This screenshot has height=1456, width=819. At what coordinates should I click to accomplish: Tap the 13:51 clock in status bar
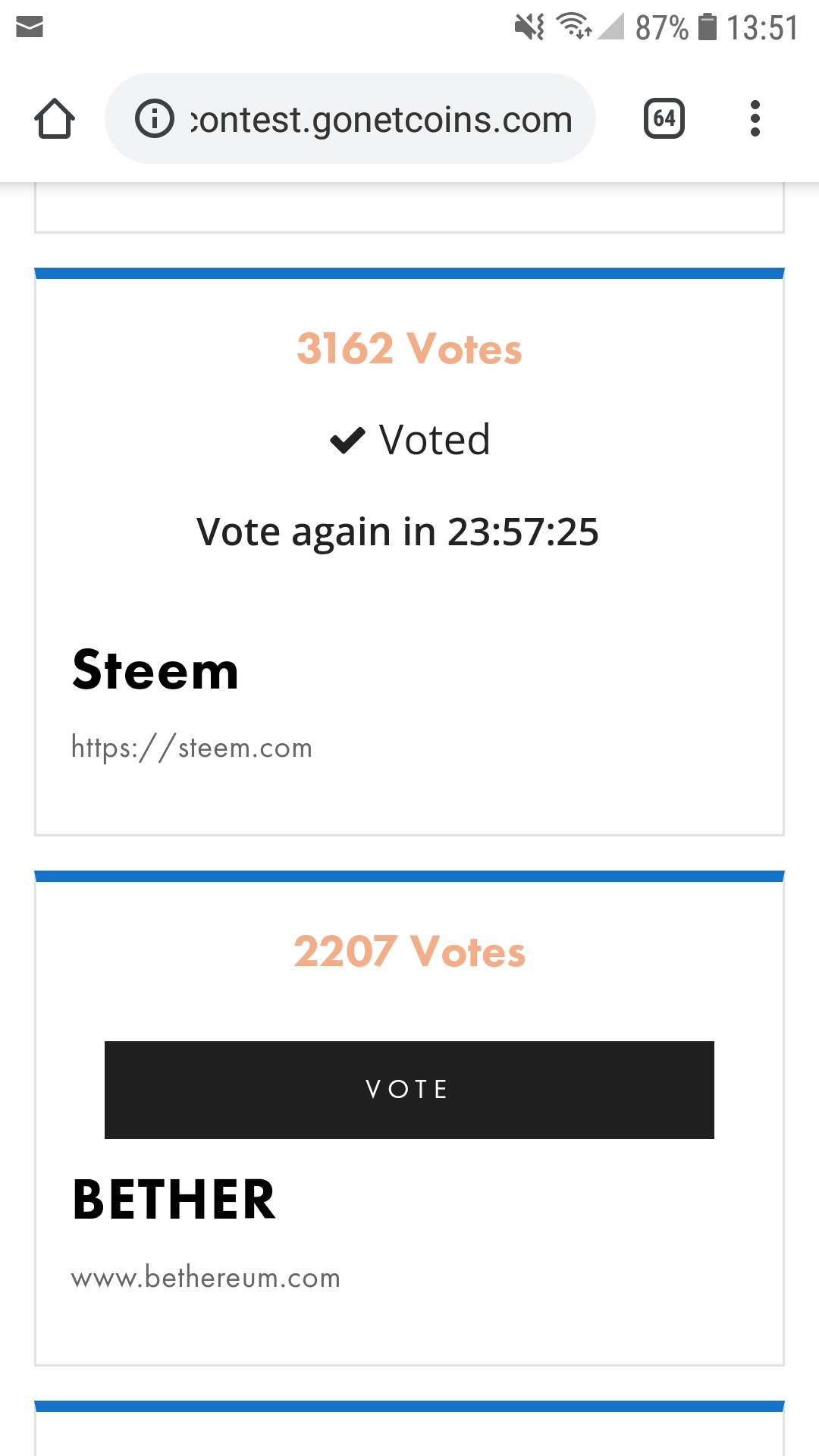[761, 28]
